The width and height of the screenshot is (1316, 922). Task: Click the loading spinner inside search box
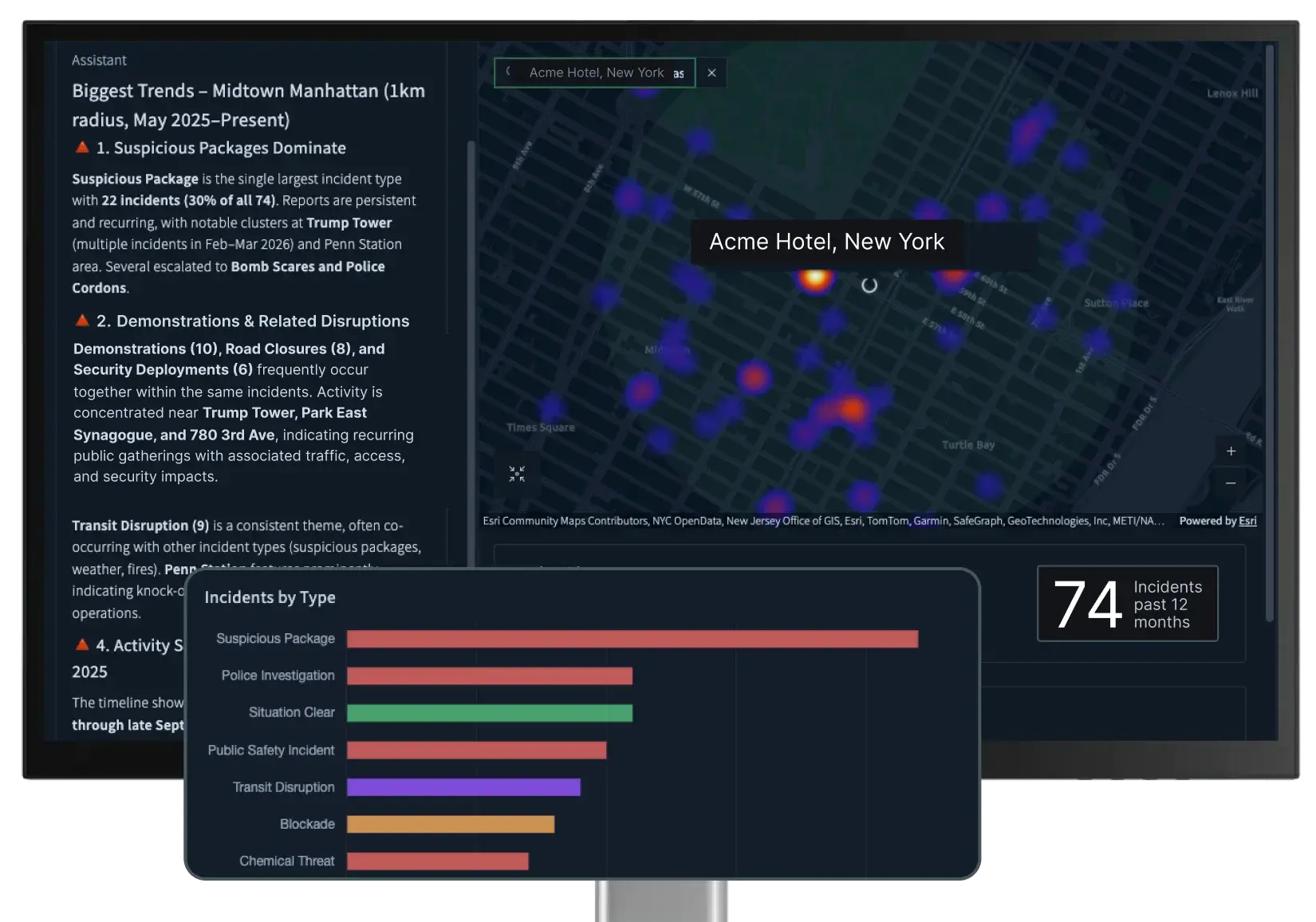pyautogui.click(x=509, y=72)
